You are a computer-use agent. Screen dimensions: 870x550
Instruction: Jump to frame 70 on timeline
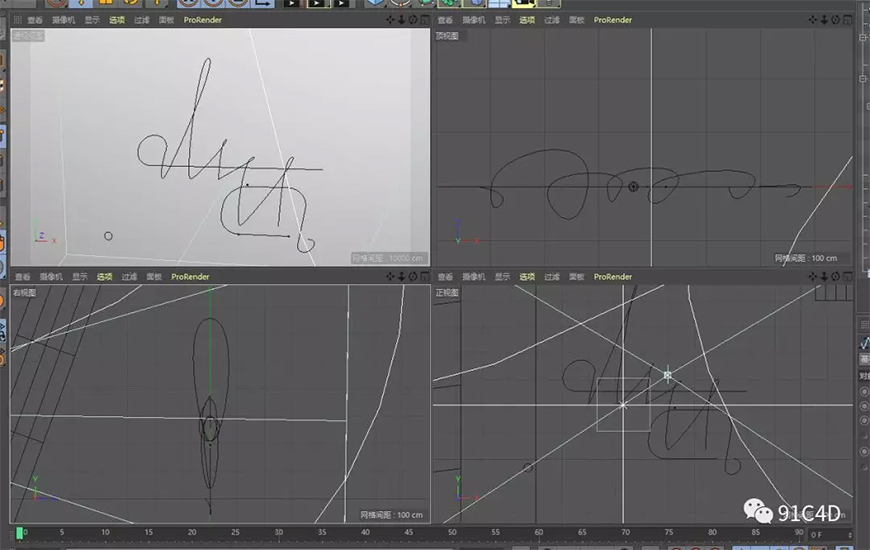click(625, 532)
